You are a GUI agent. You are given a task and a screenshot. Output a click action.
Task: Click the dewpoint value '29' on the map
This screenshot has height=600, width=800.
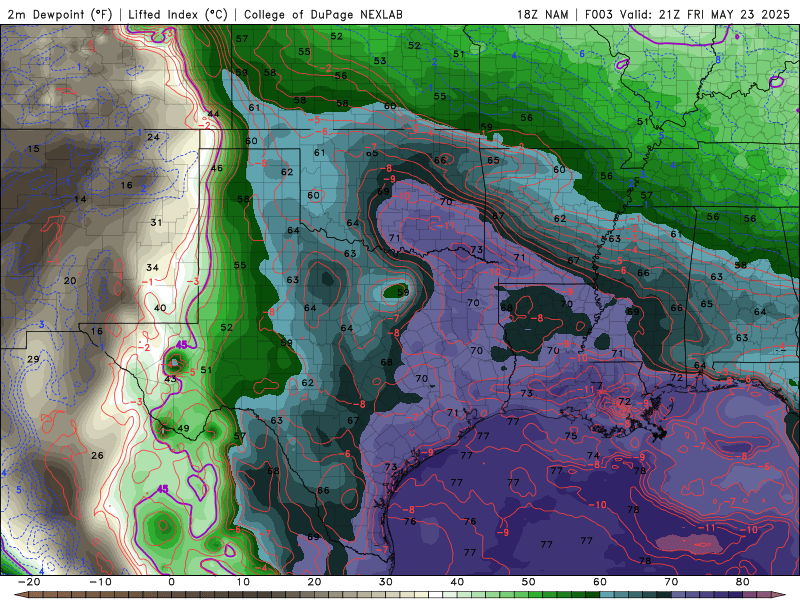[x=33, y=359]
